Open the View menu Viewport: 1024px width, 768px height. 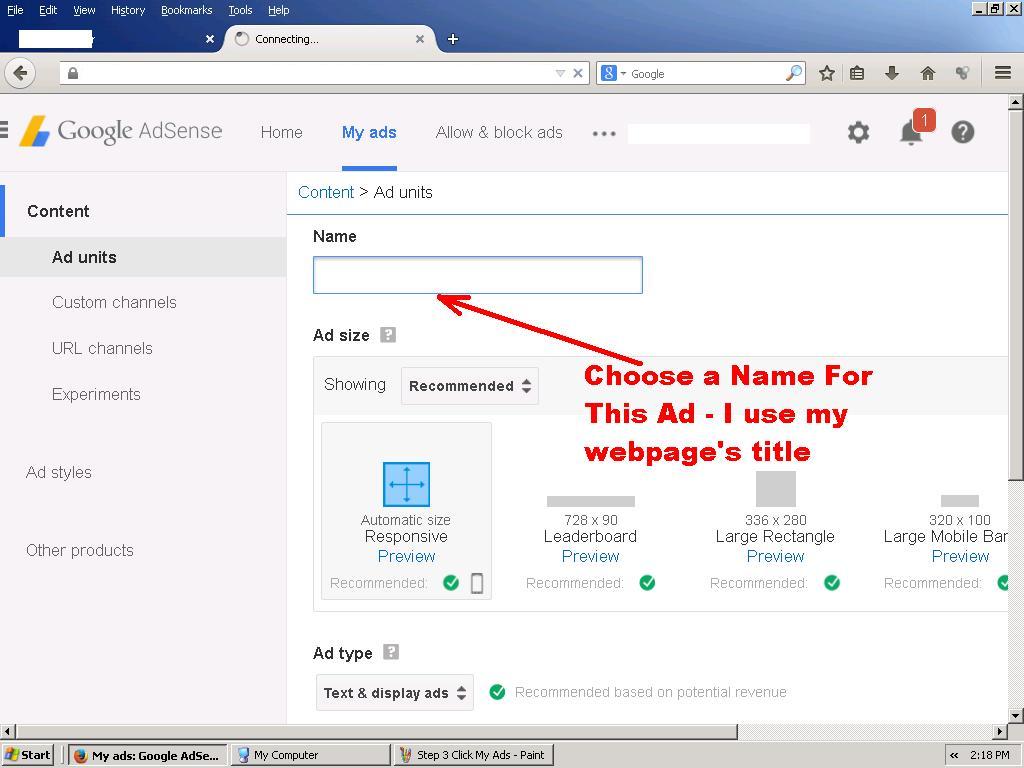tap(84, 10)
